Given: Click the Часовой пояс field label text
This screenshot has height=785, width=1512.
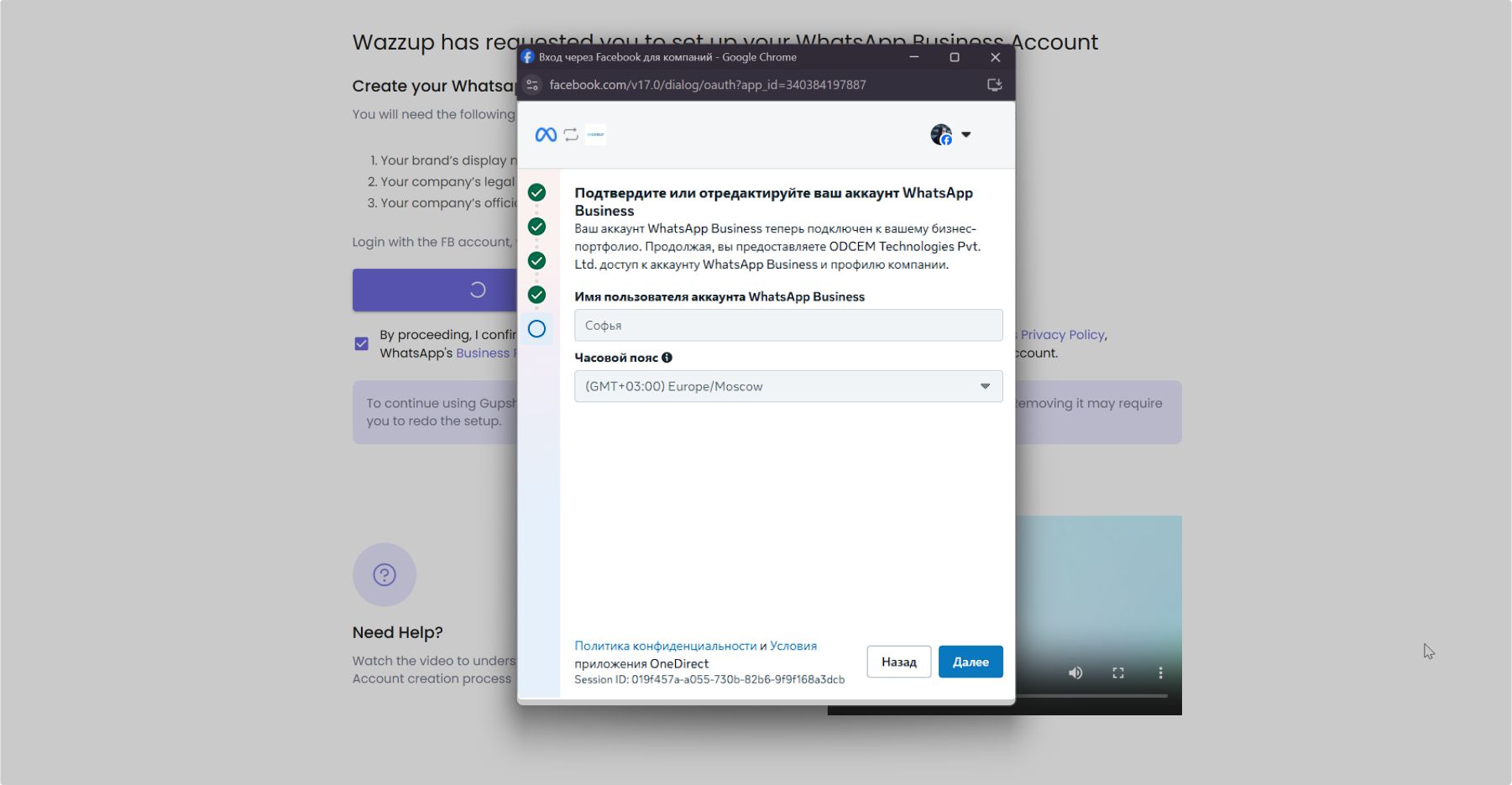Looking at the screenshot, I should (616, 358).
